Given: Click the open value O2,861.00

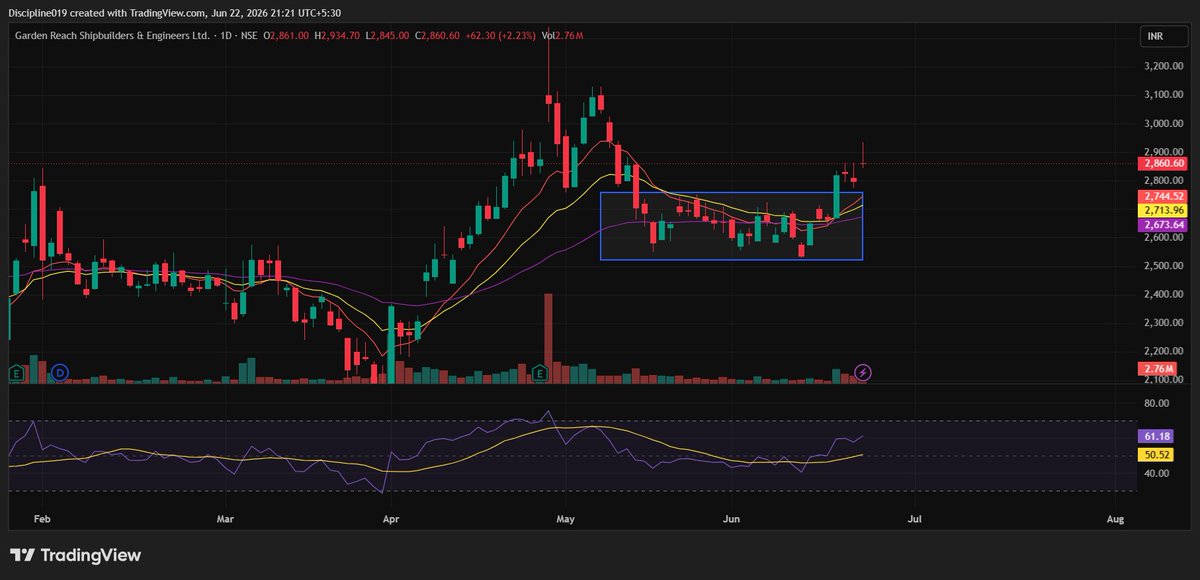Looking at the screenshot, I should 287,36.
